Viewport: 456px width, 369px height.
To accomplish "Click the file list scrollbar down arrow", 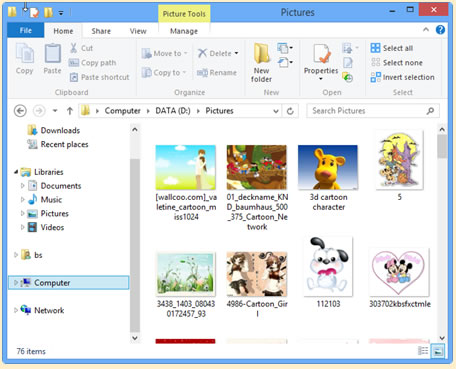I will click(442, 338).
